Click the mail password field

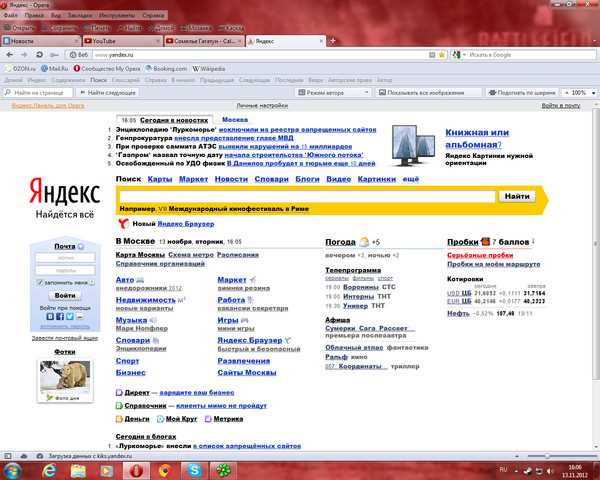[65, 271]
